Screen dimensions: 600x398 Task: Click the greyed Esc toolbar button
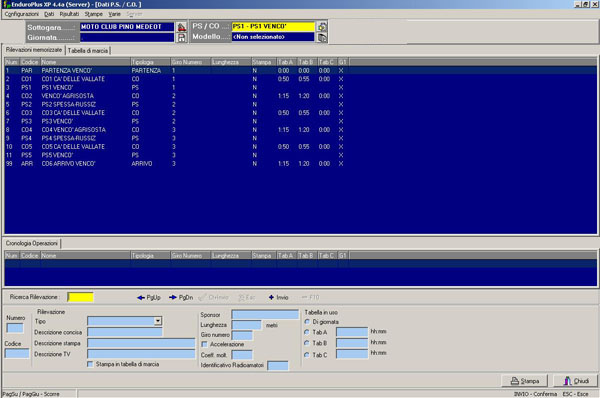tap(246, 297)
